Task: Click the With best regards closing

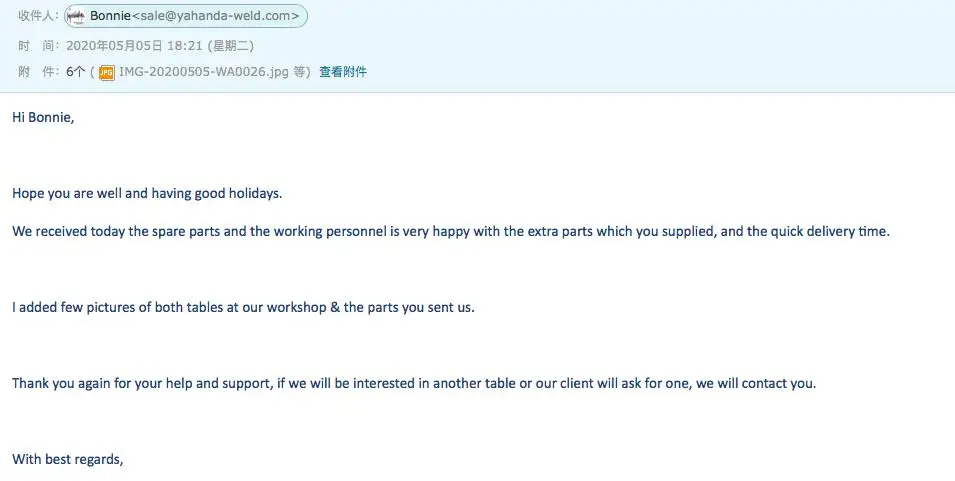Action: point(68,459)
